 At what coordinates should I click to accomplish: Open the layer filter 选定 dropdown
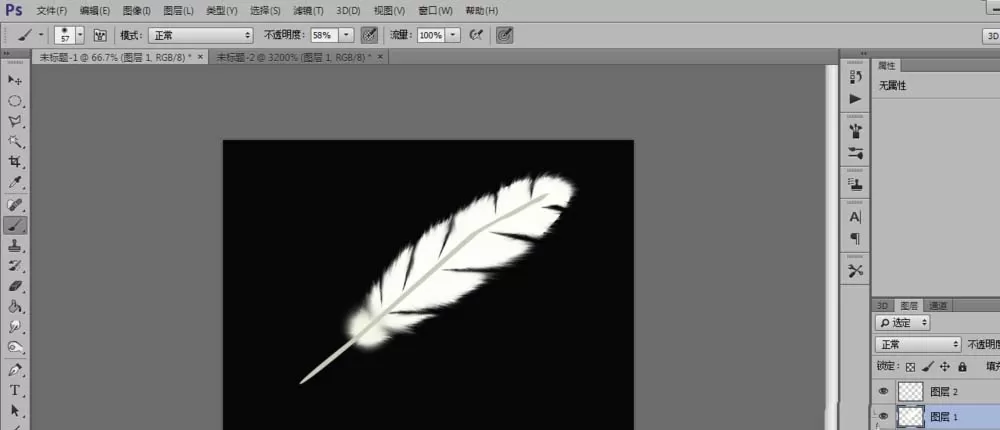(x=902, y=323)
